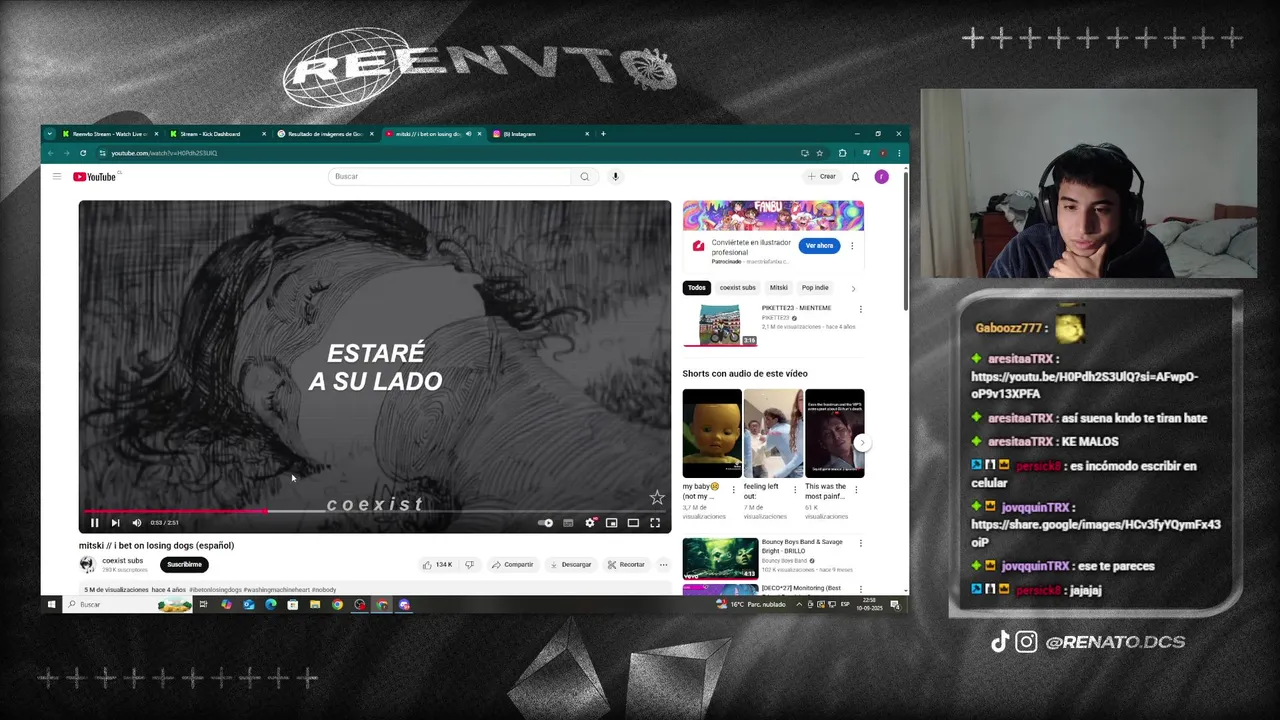Select the Todos filter chip
The height and width of the screenshot is (720, 1280).
(696, 287)
